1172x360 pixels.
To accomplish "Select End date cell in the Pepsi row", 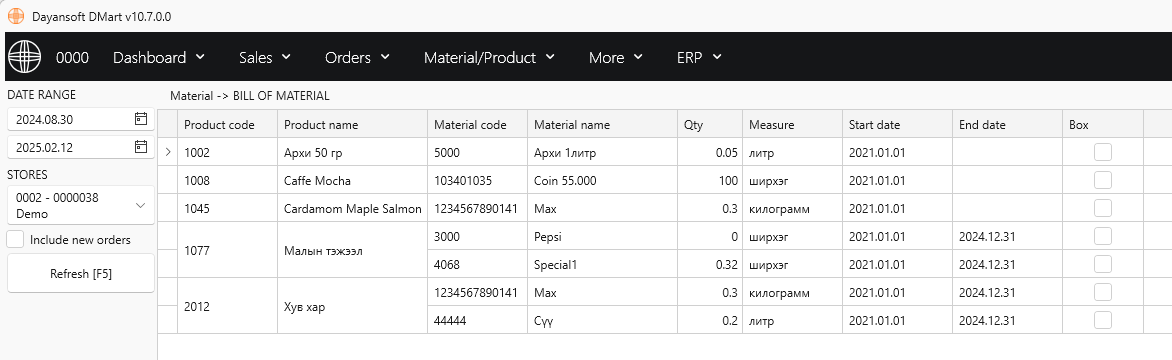I will 1008,236.
